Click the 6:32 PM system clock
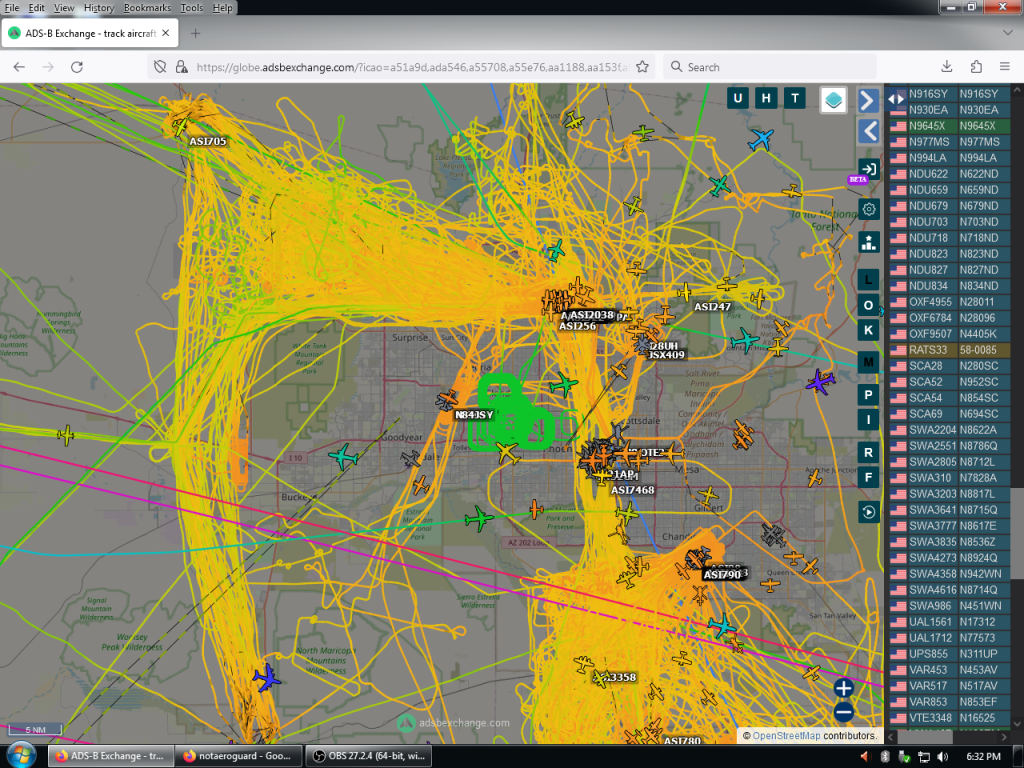1024x768 pixels. click(x=984, y=756)
